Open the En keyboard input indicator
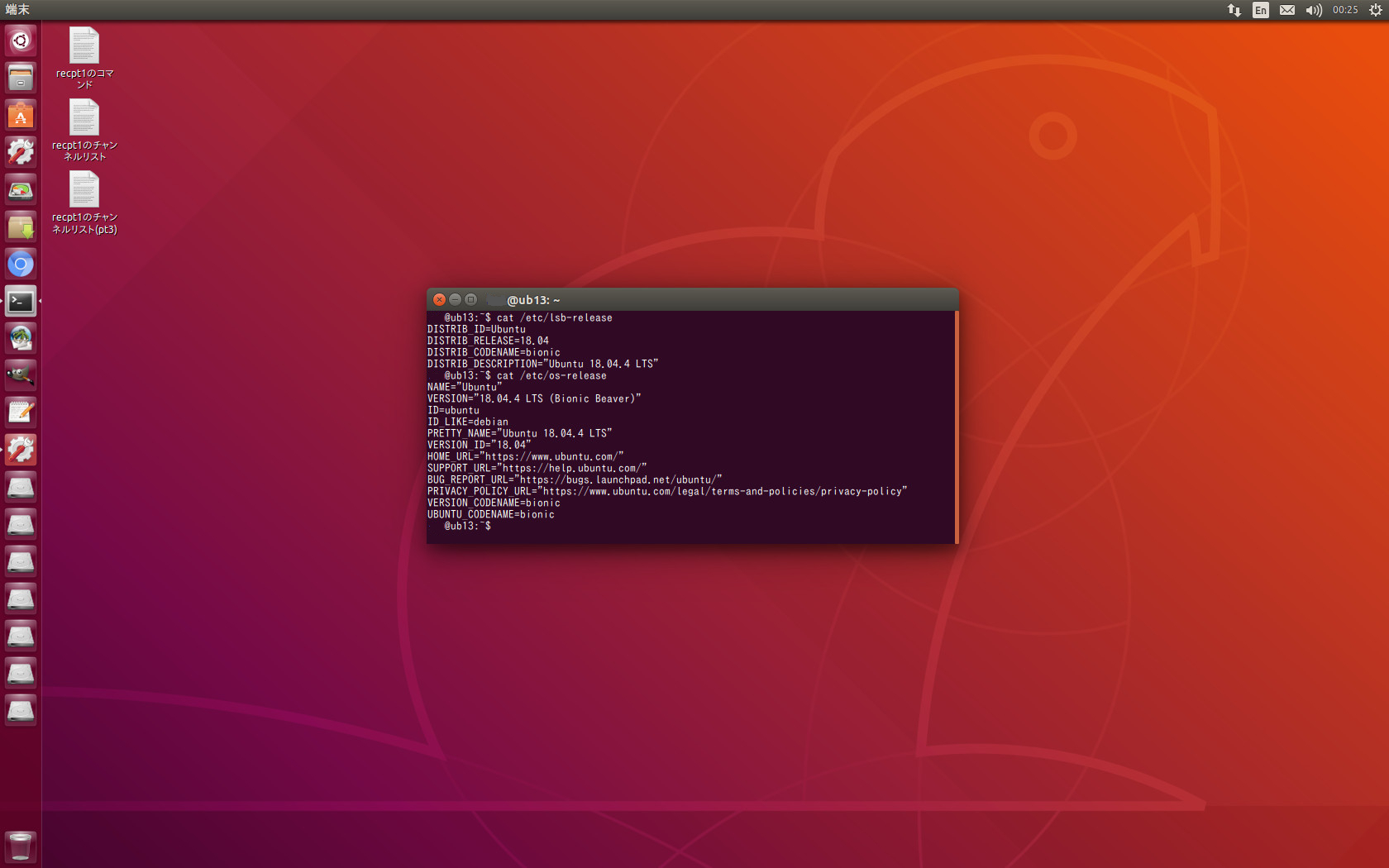Image resolution: width=1389 pixels, height=868 pixels. pos(1260,10)
